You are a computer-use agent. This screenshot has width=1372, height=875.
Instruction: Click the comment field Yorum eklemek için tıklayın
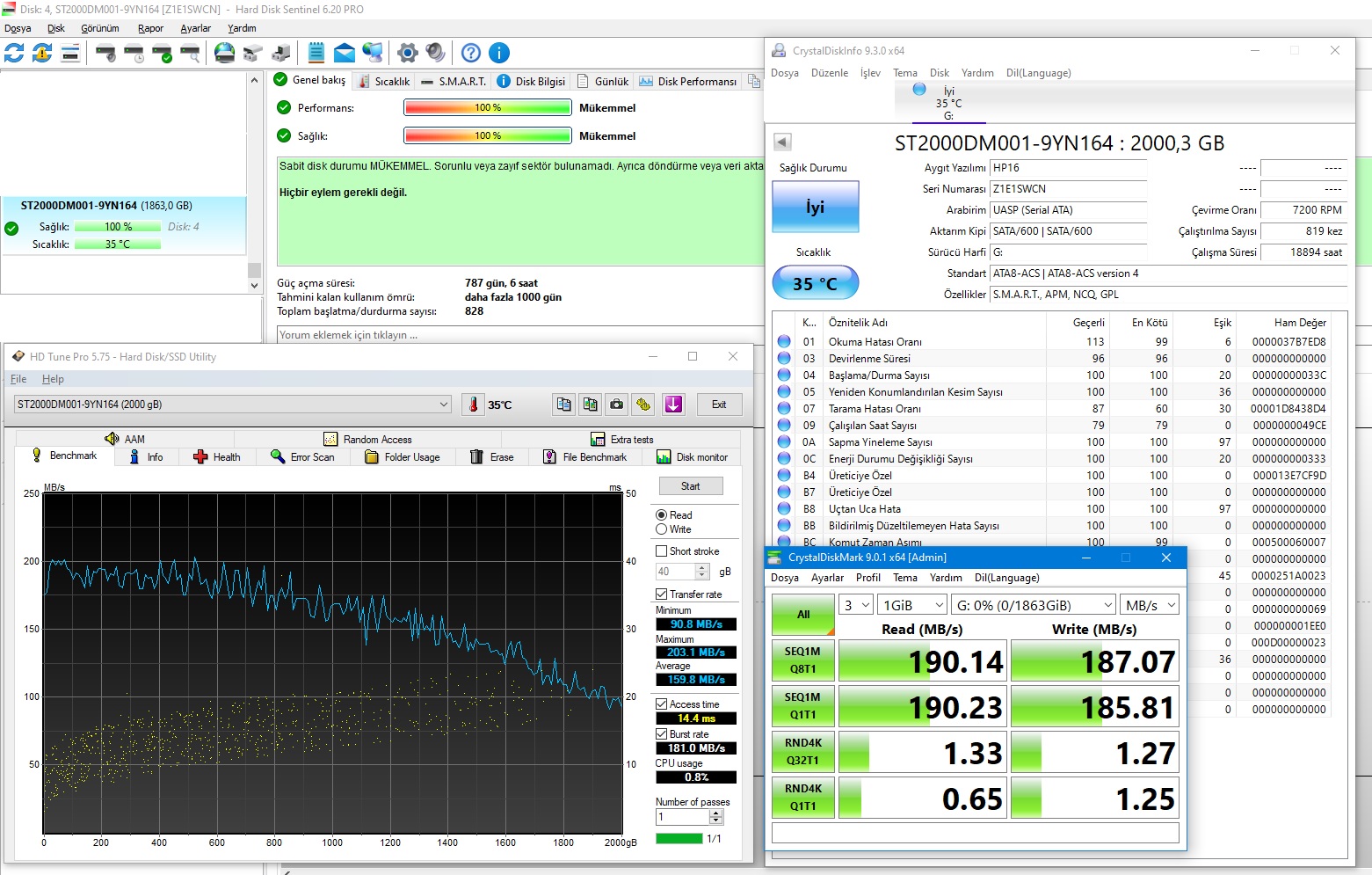click(x=520, y=335)
